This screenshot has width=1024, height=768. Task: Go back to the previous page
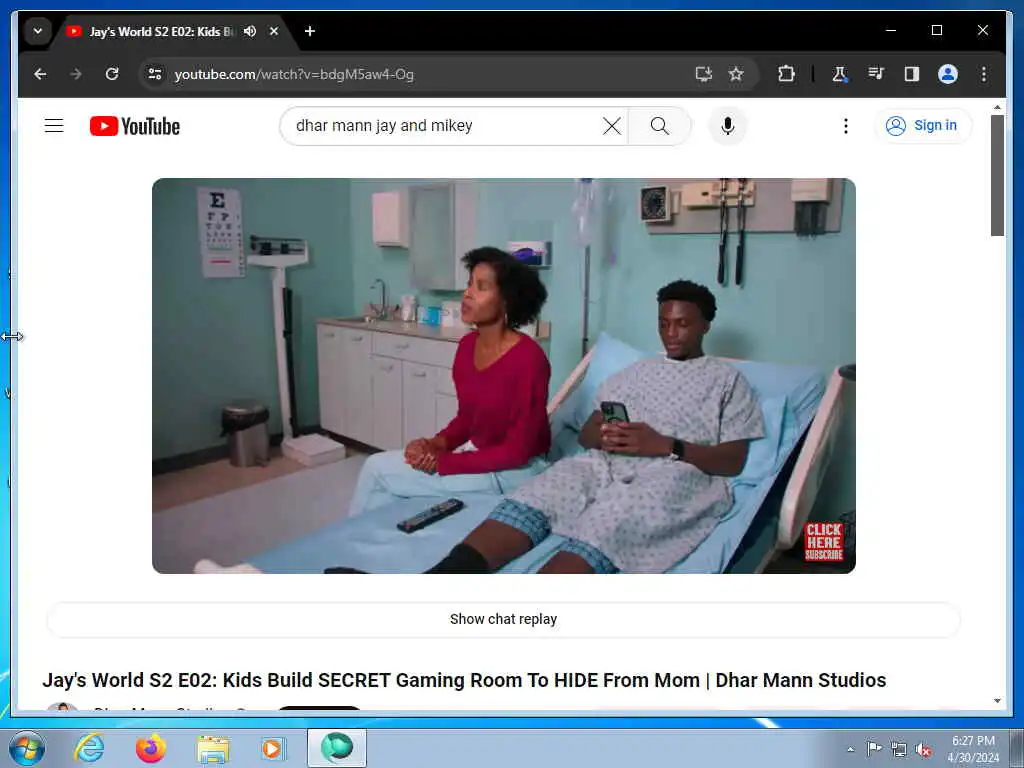(40, 74)
